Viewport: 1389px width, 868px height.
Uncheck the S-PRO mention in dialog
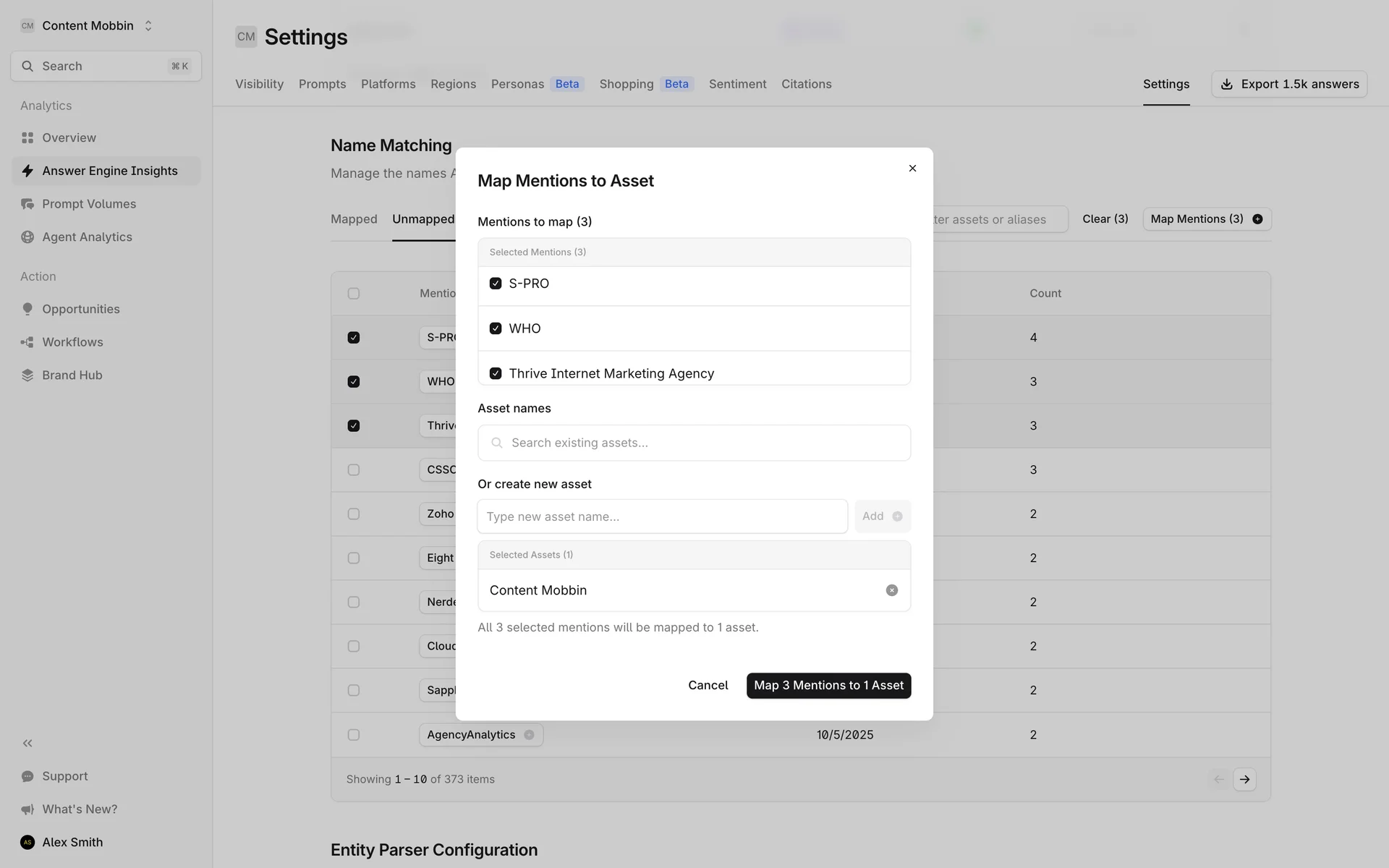point(496,284)
